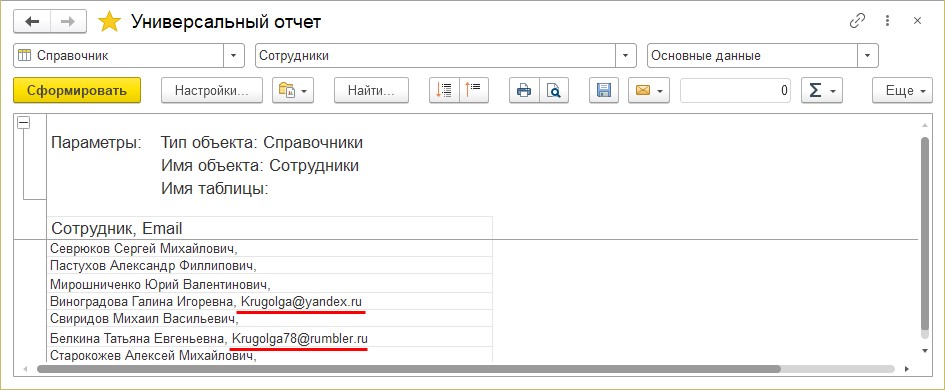Image resolution: width=945 pixels, height=390 pixels.
Task: Click the vertical scrollbar up arrow
Action: point(925,125)
